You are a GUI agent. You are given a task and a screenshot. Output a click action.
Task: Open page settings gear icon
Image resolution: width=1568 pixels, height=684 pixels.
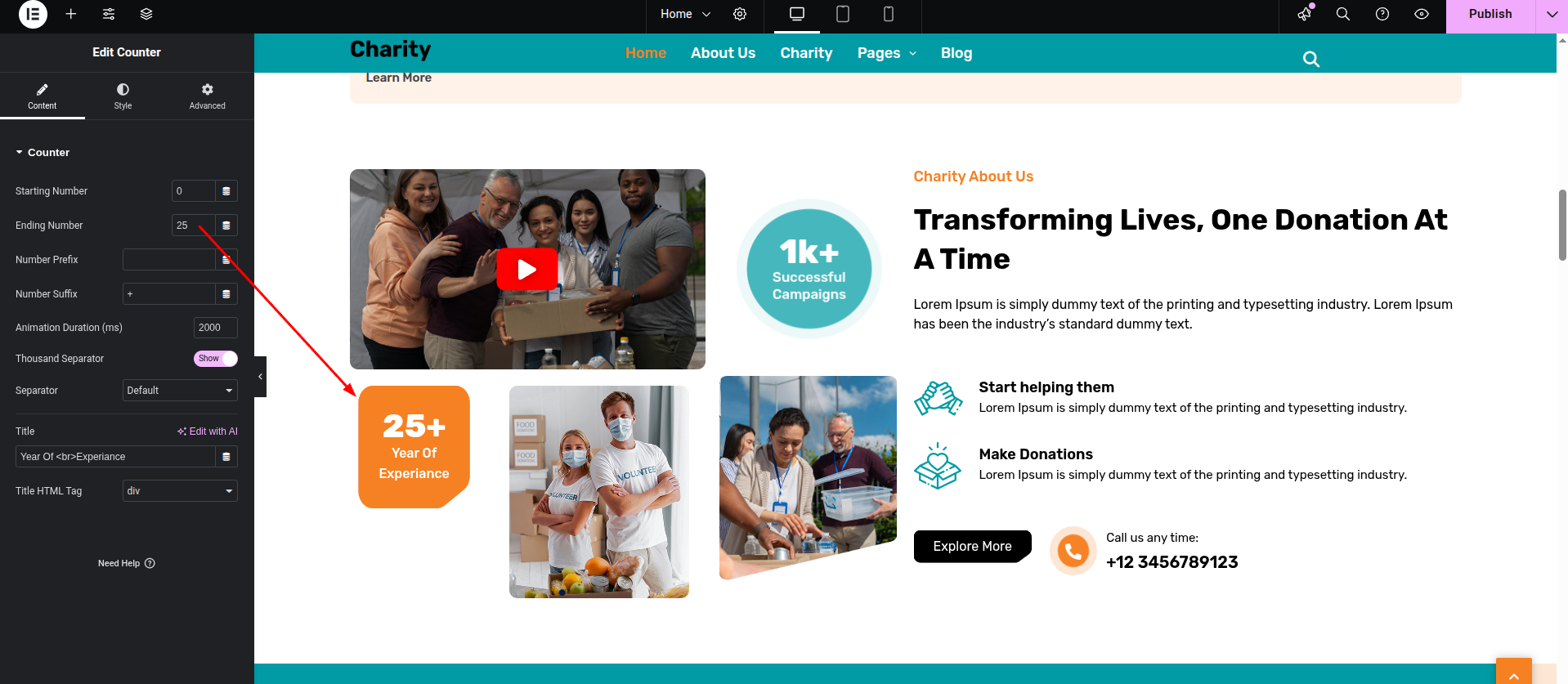pos(740,14)
